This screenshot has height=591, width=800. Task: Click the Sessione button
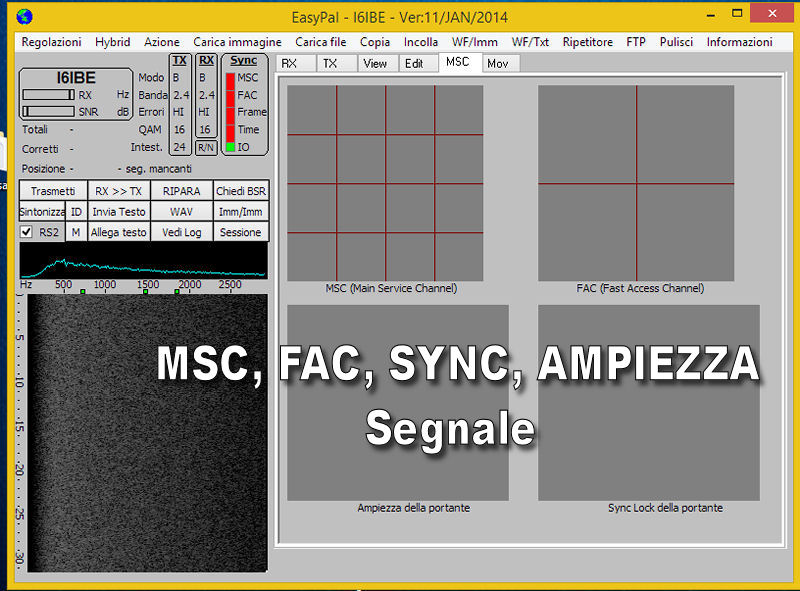[241, 232]
